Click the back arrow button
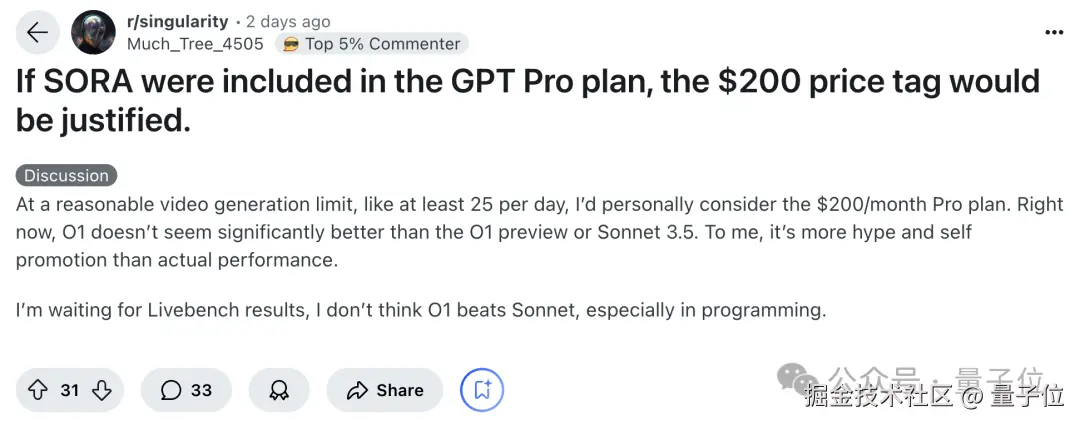Screen dimensions: 1080x425 [x=37, y=33]
